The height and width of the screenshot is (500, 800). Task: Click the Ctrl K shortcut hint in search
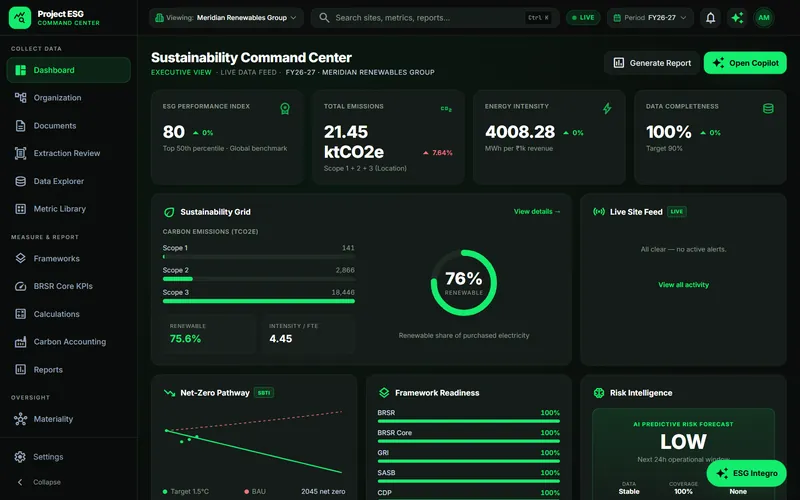tap(538, 17)
